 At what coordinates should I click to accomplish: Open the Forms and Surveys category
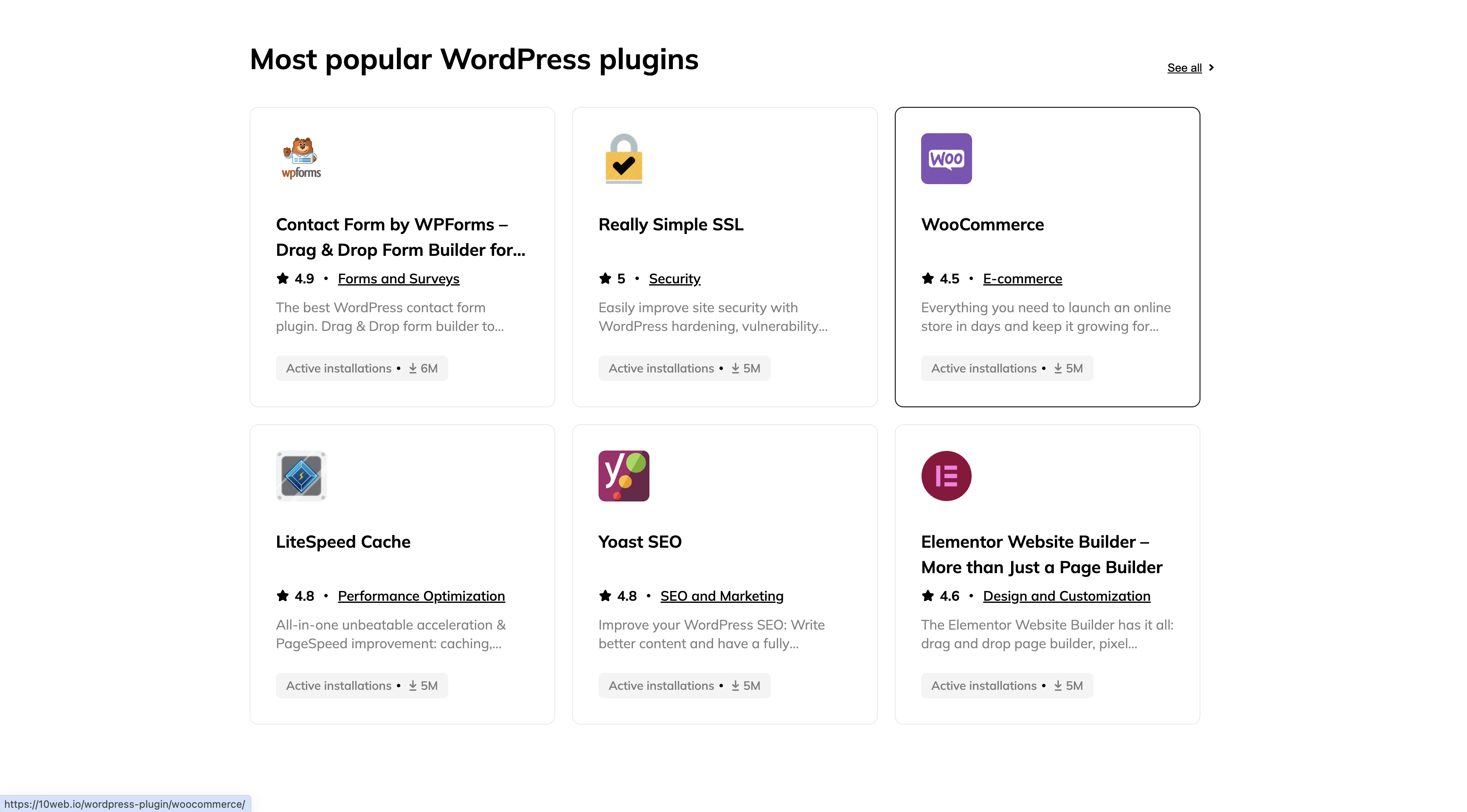(x=399, y=279)
